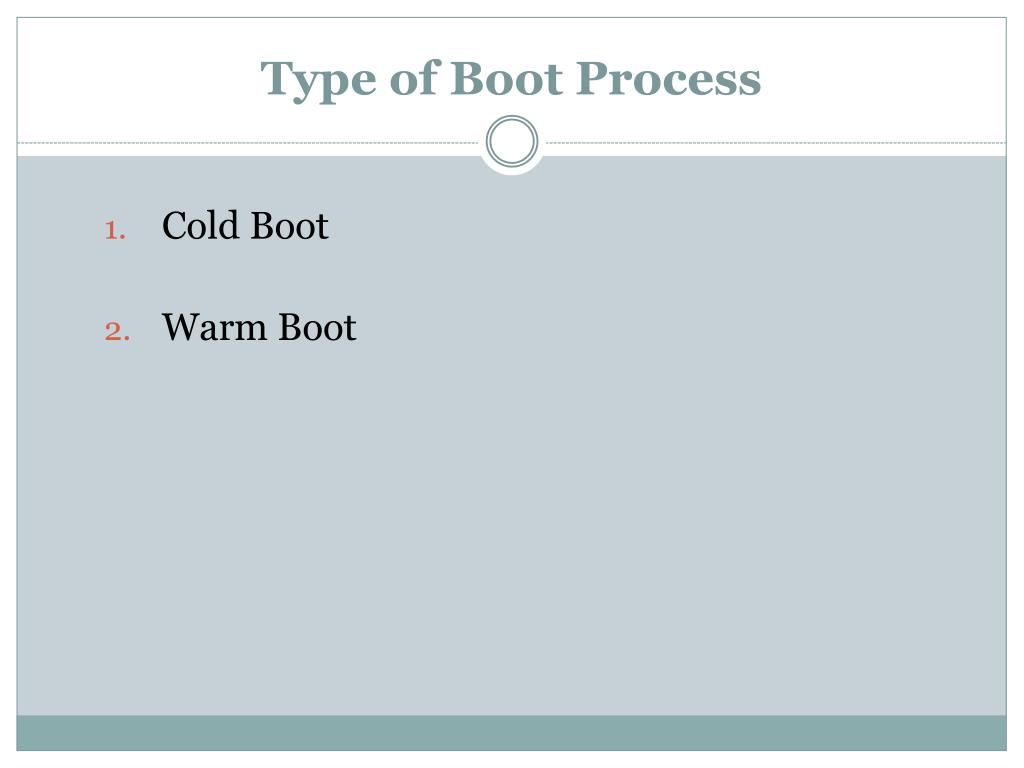Click the circle ornament below the title

(x=512, y=141)
